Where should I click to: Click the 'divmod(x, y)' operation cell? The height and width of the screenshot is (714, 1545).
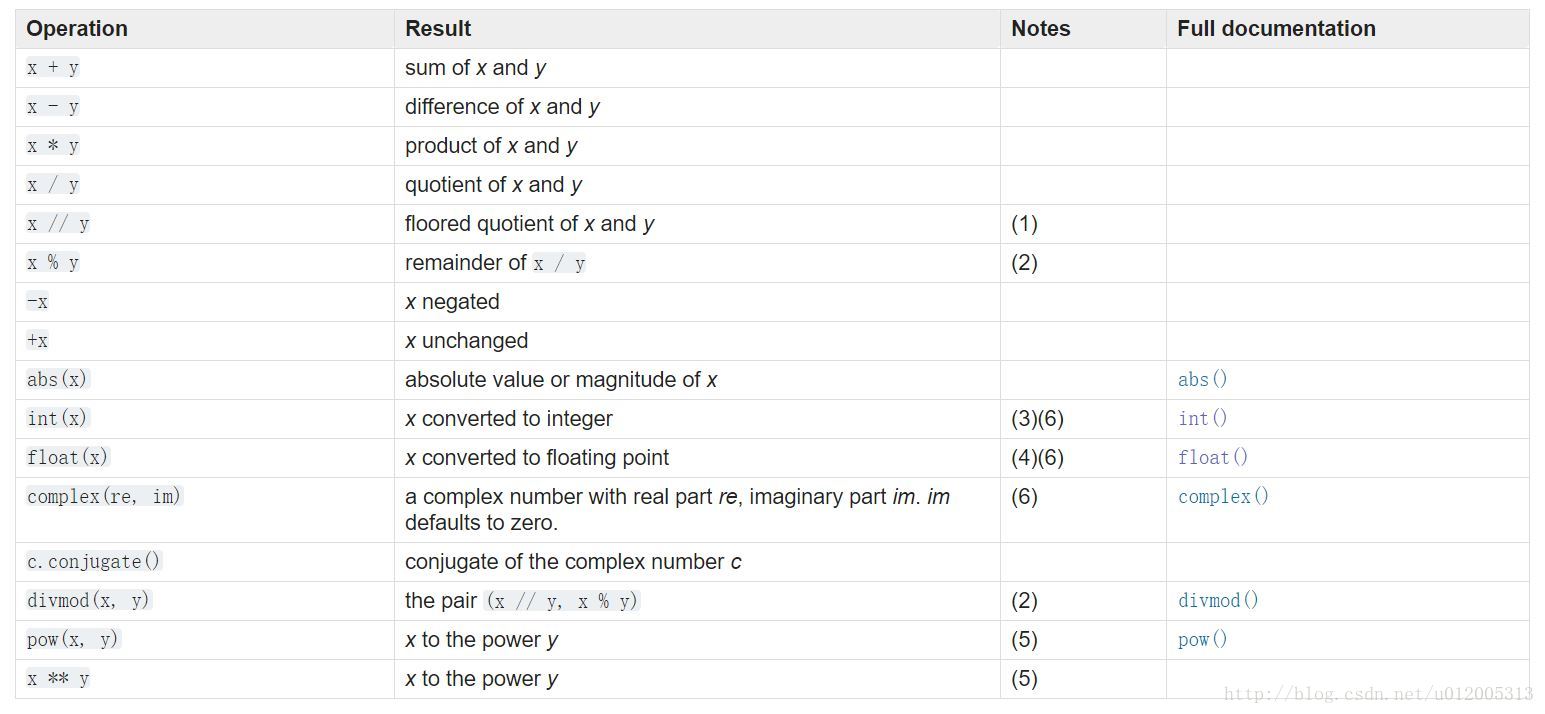(x=89, y=601)
